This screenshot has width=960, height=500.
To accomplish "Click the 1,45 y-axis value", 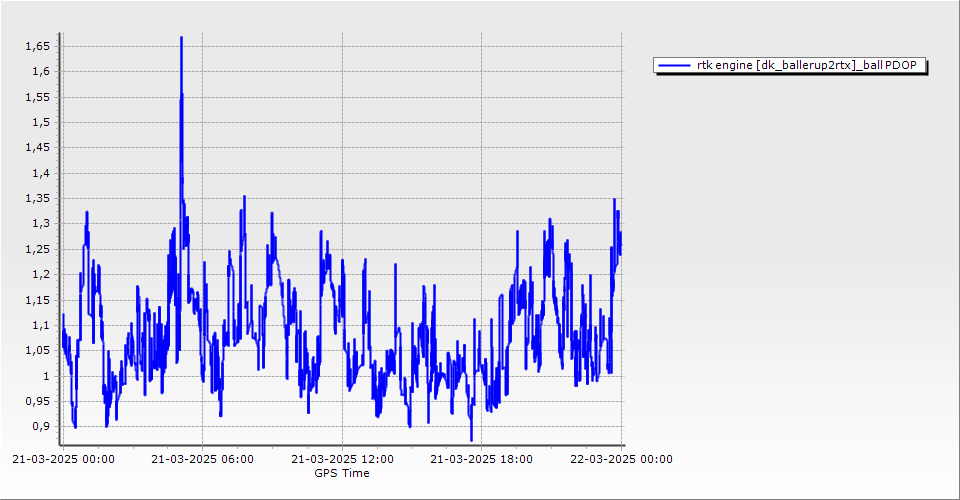I will coord(37,147).
